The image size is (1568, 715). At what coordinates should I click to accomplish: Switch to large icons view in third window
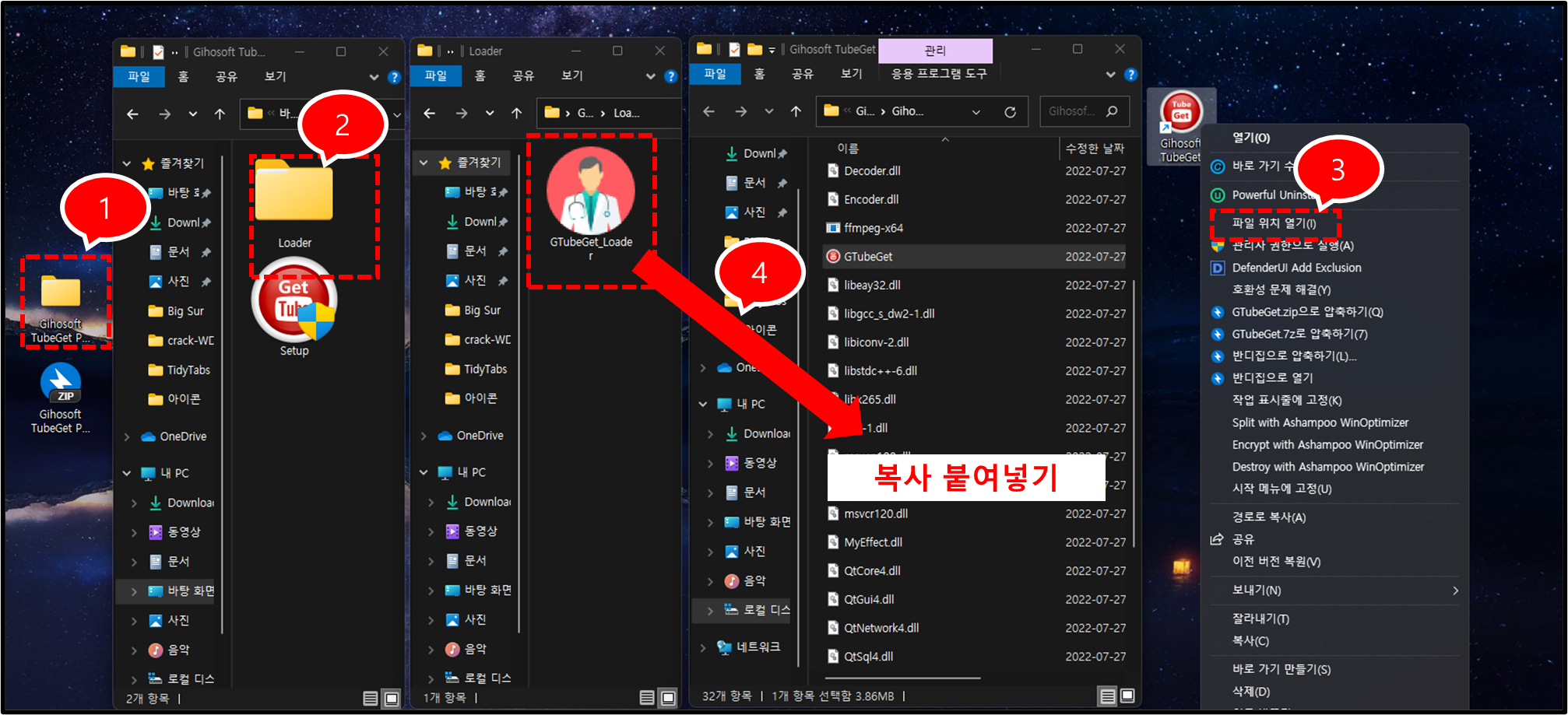1127,696
